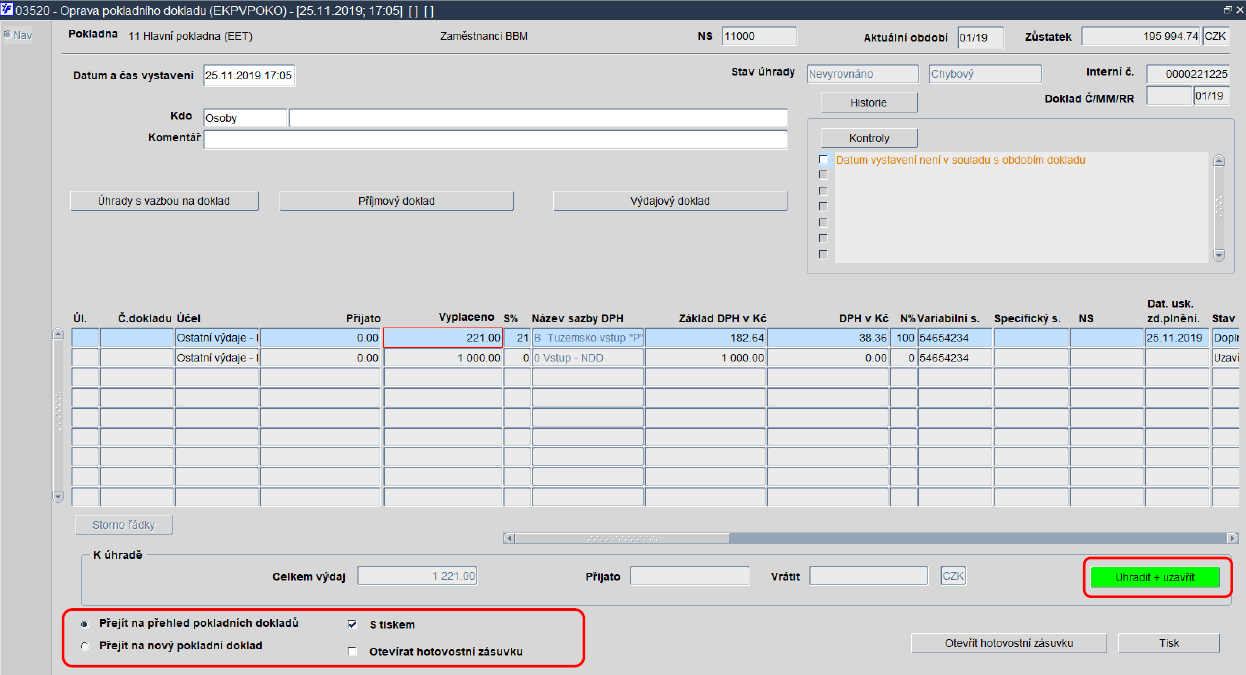Viewport: 1246px width, 675px height.
Task: Click the first row's Variabilní s. cell 54654234
Action: point(955,338)
